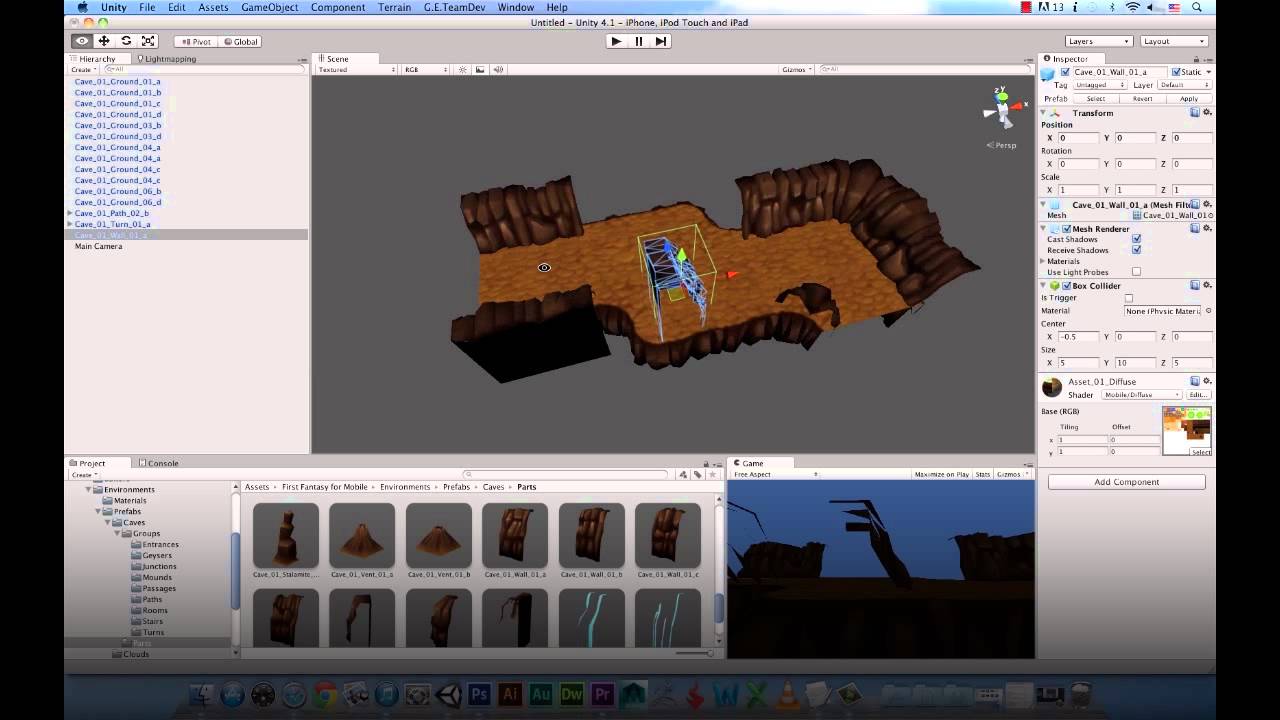Viewport: 1280px width, 720px height.
Task: Open the Assets menu
Action: (x=213, y=7)
